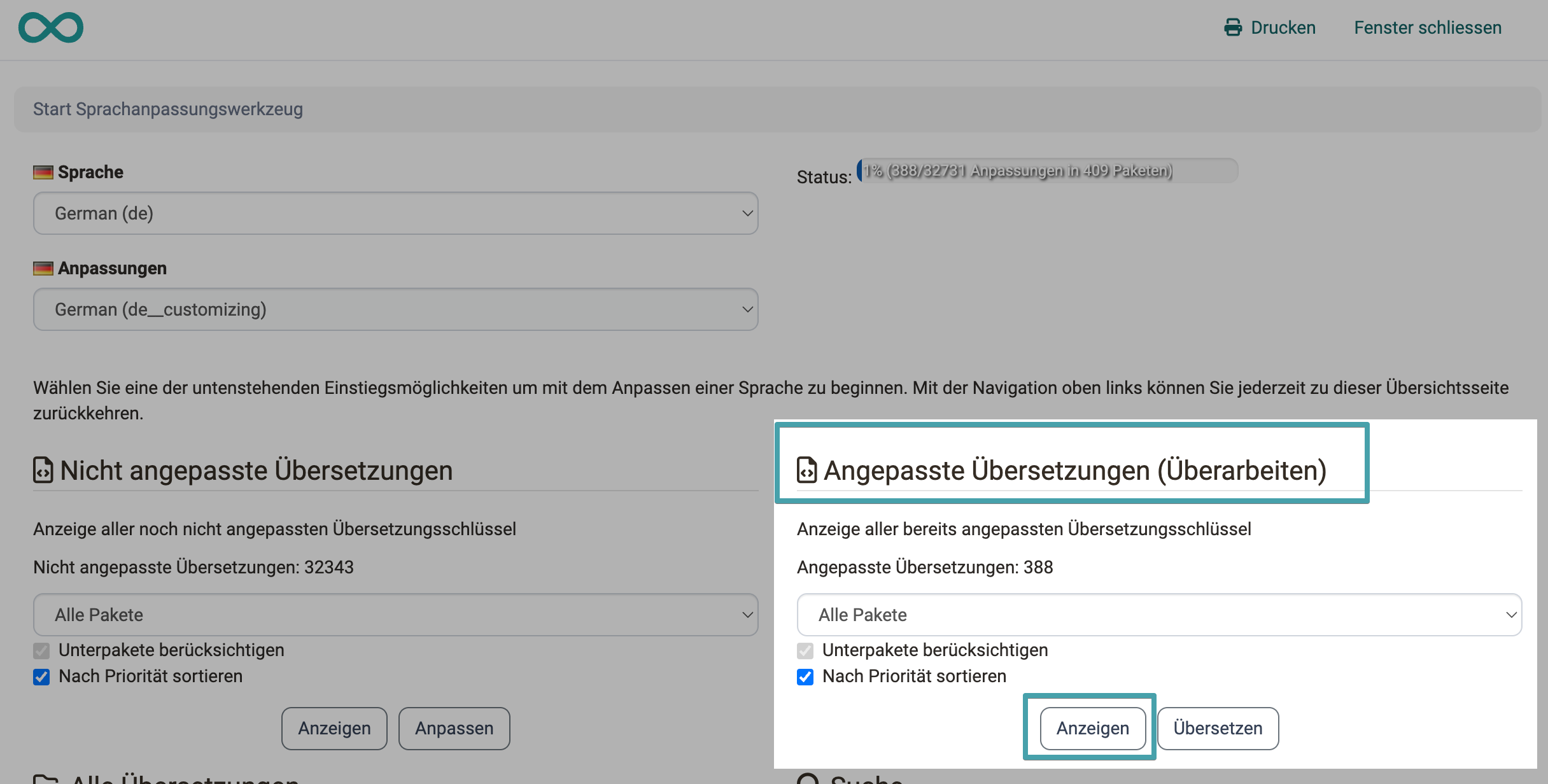Screen dimensions: 1548x784
Task: Expand Alle Pakete dropdown under Nicht angepasste
Action: [395, 615]
